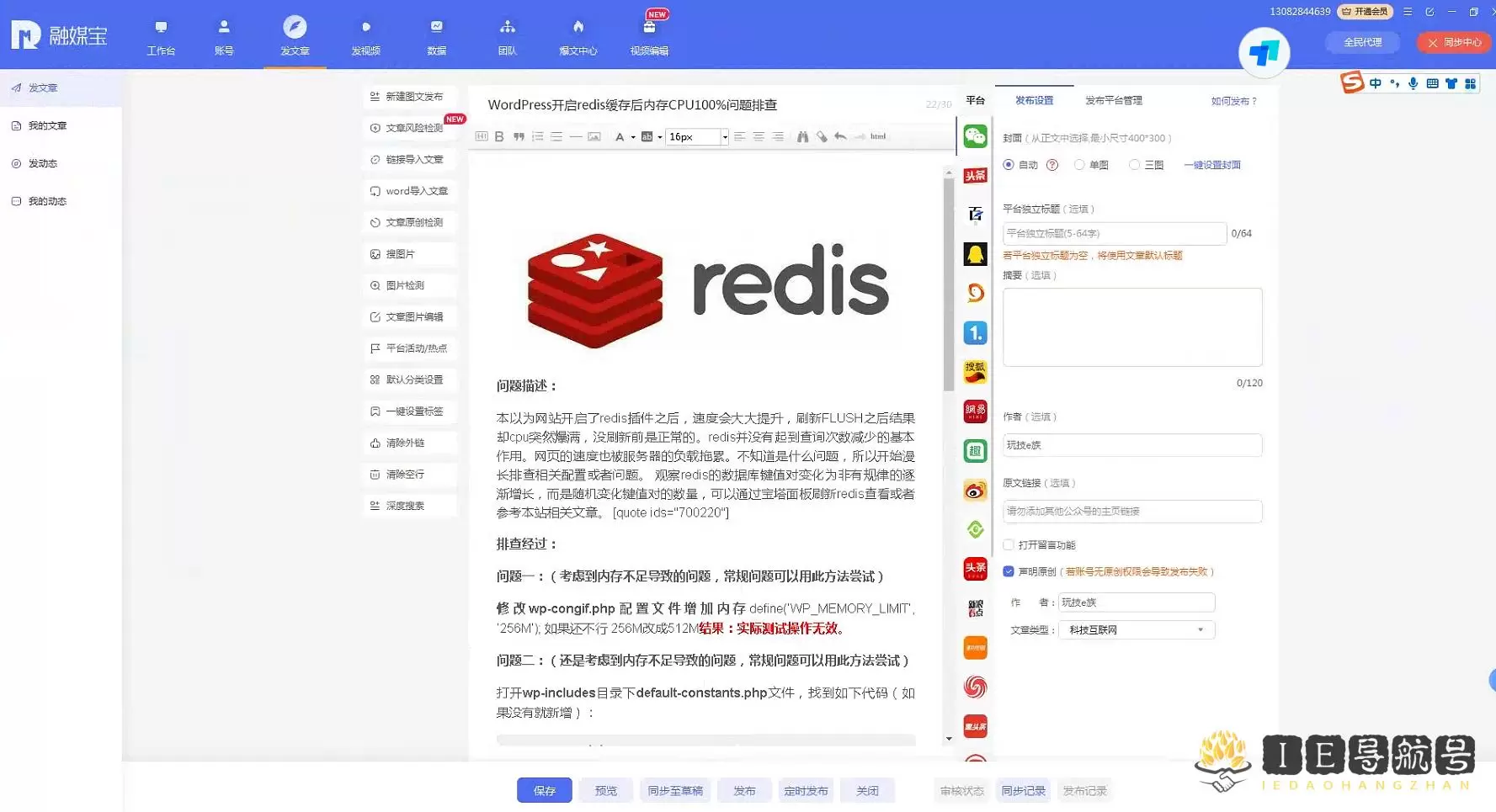Open the 工作台 workbench section
Image resolution: width=1496 pixels, height=812 pixels.
point(161,37)
